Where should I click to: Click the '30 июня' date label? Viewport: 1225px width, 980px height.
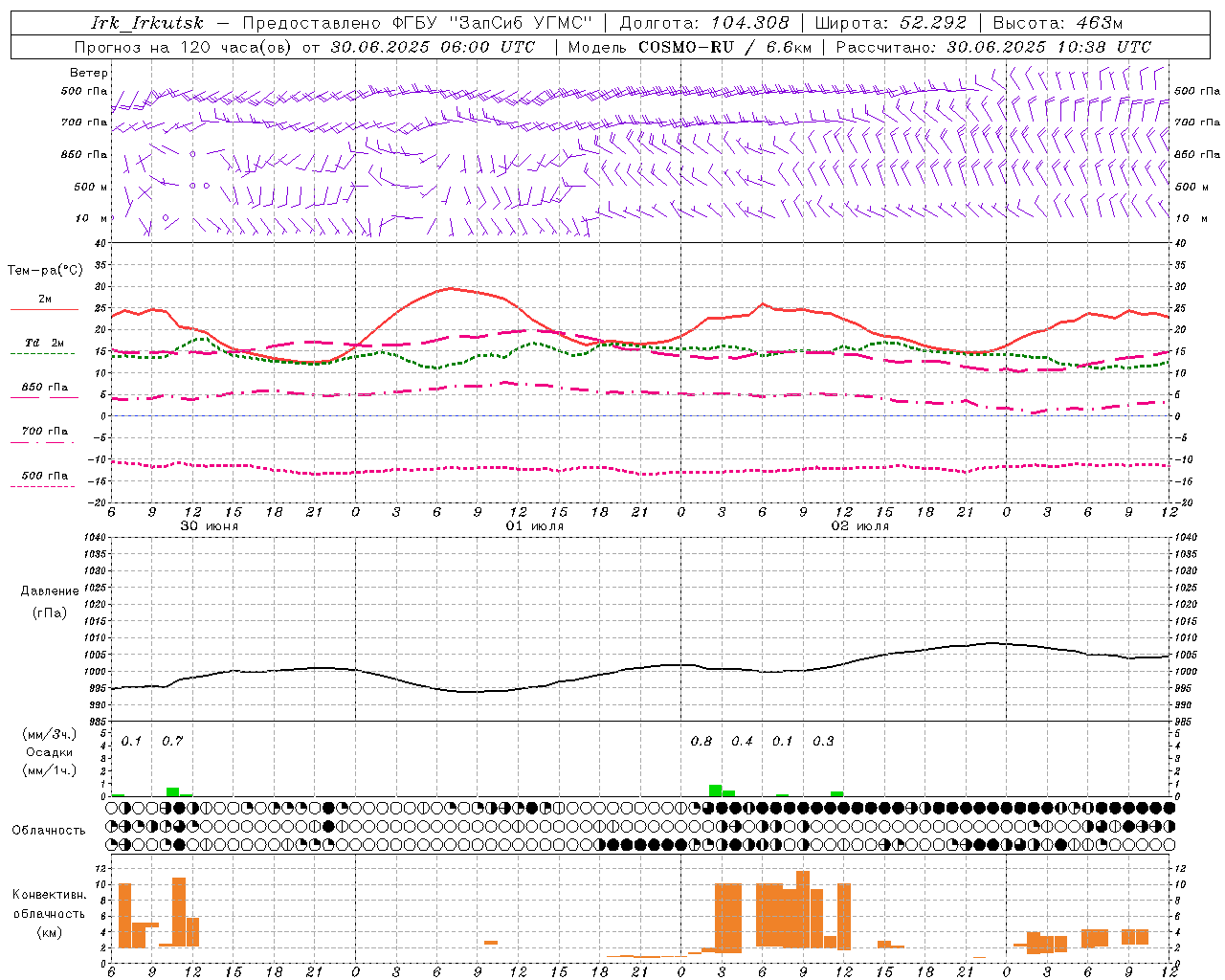[210, 526]
